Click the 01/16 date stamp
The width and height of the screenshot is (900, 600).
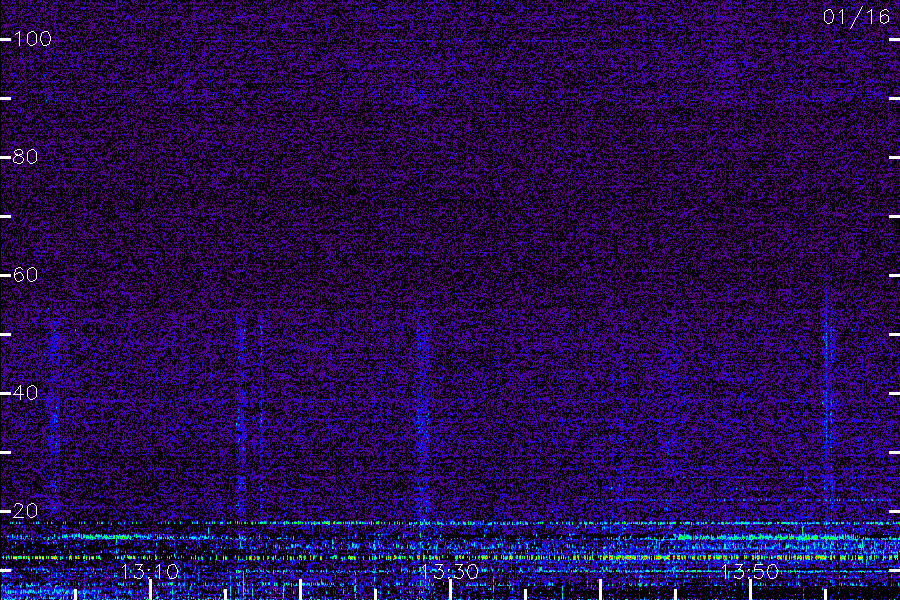tap(856, 17)
